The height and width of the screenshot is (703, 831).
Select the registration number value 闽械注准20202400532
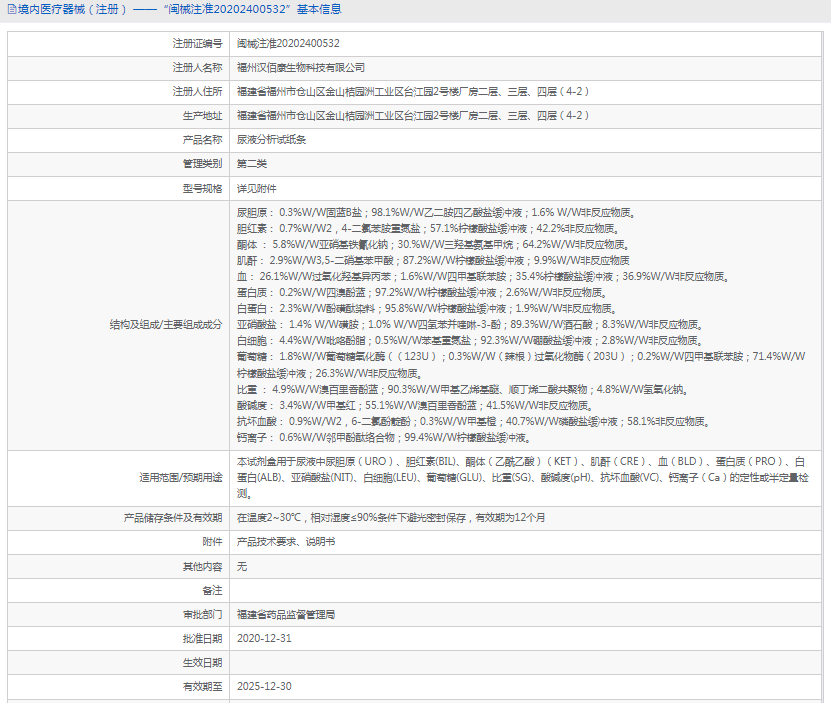[x=288, y=43]
